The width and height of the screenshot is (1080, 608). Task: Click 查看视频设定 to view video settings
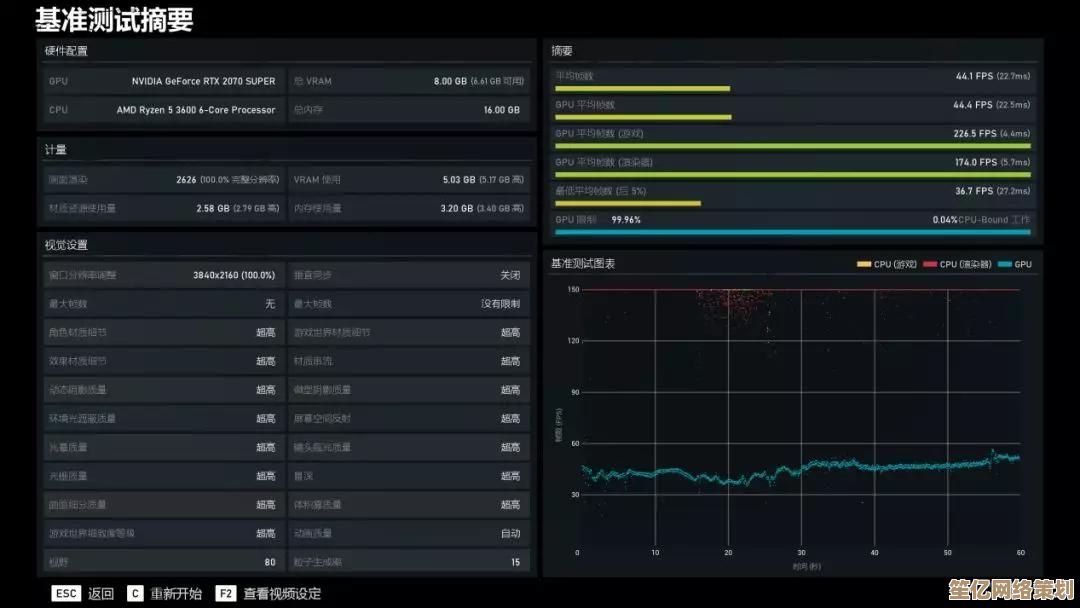pyautogui.click(x=282, y=593)
